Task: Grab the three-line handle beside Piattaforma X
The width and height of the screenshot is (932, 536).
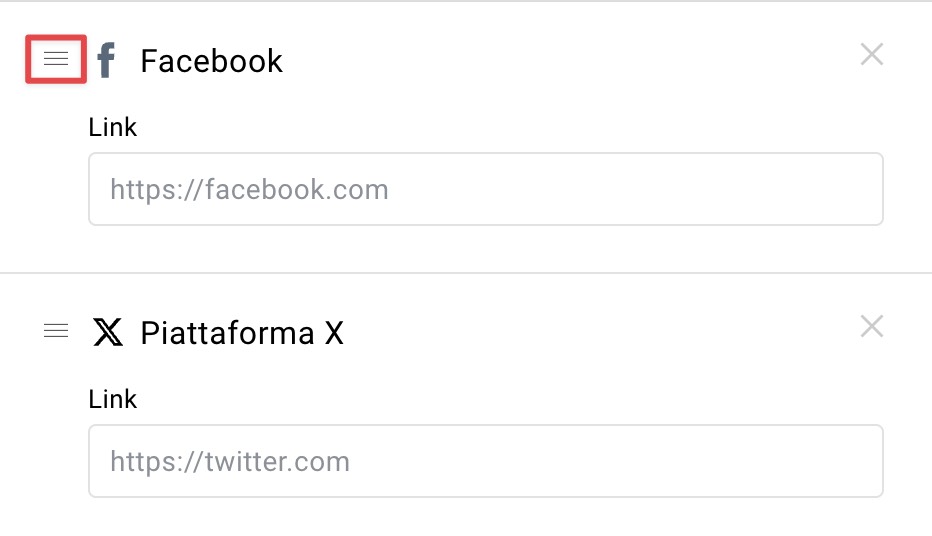Action: 56,330
